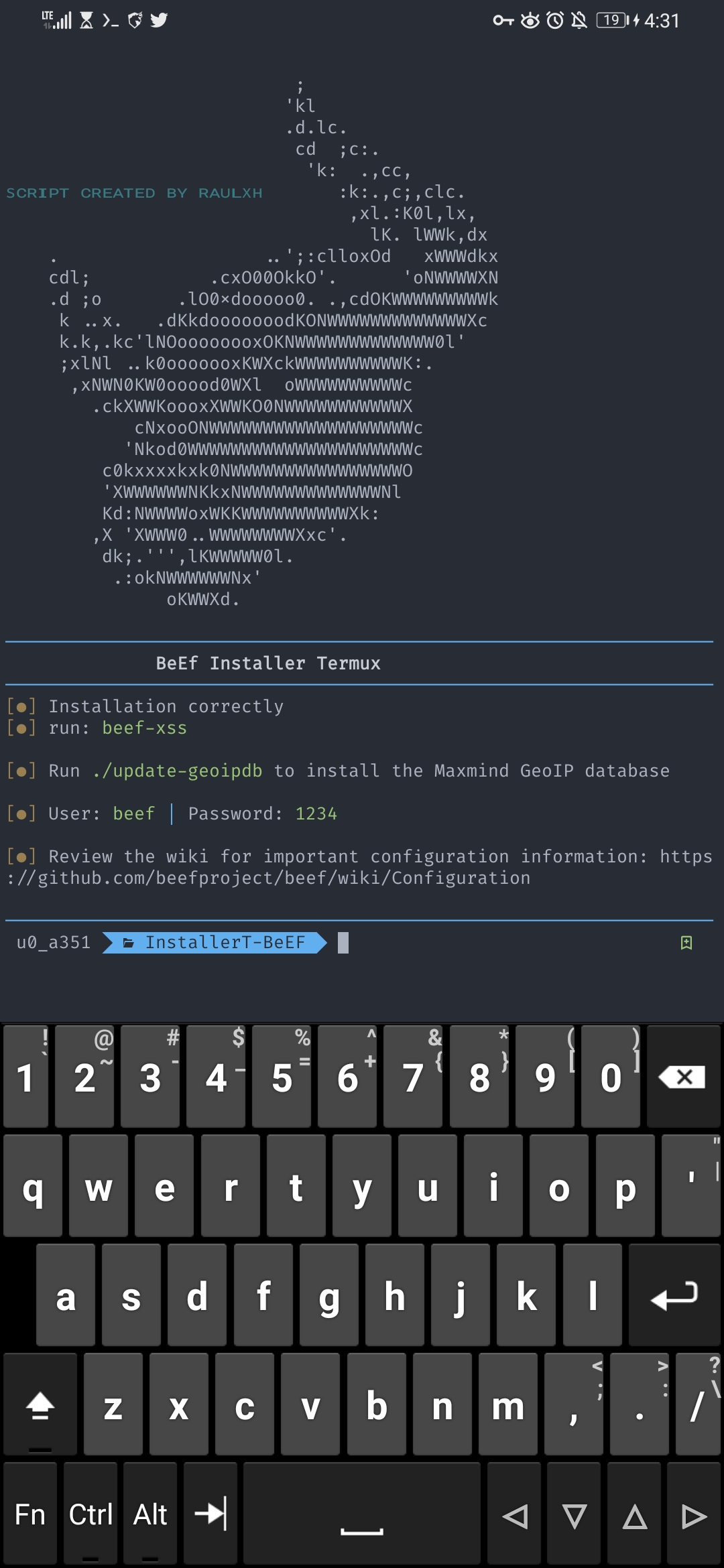Tap the shield notification icon in status bar
Viewport: 724px width, 1568px height.
click(x=134, y=20)
